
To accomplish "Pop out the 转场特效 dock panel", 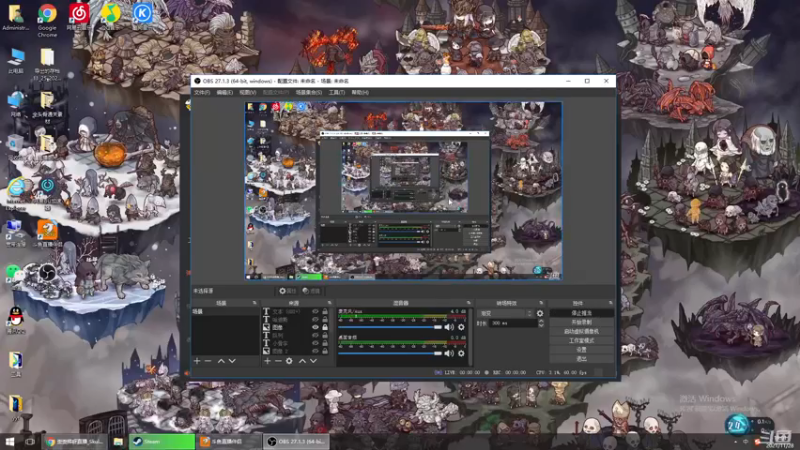I will [541, 303].
